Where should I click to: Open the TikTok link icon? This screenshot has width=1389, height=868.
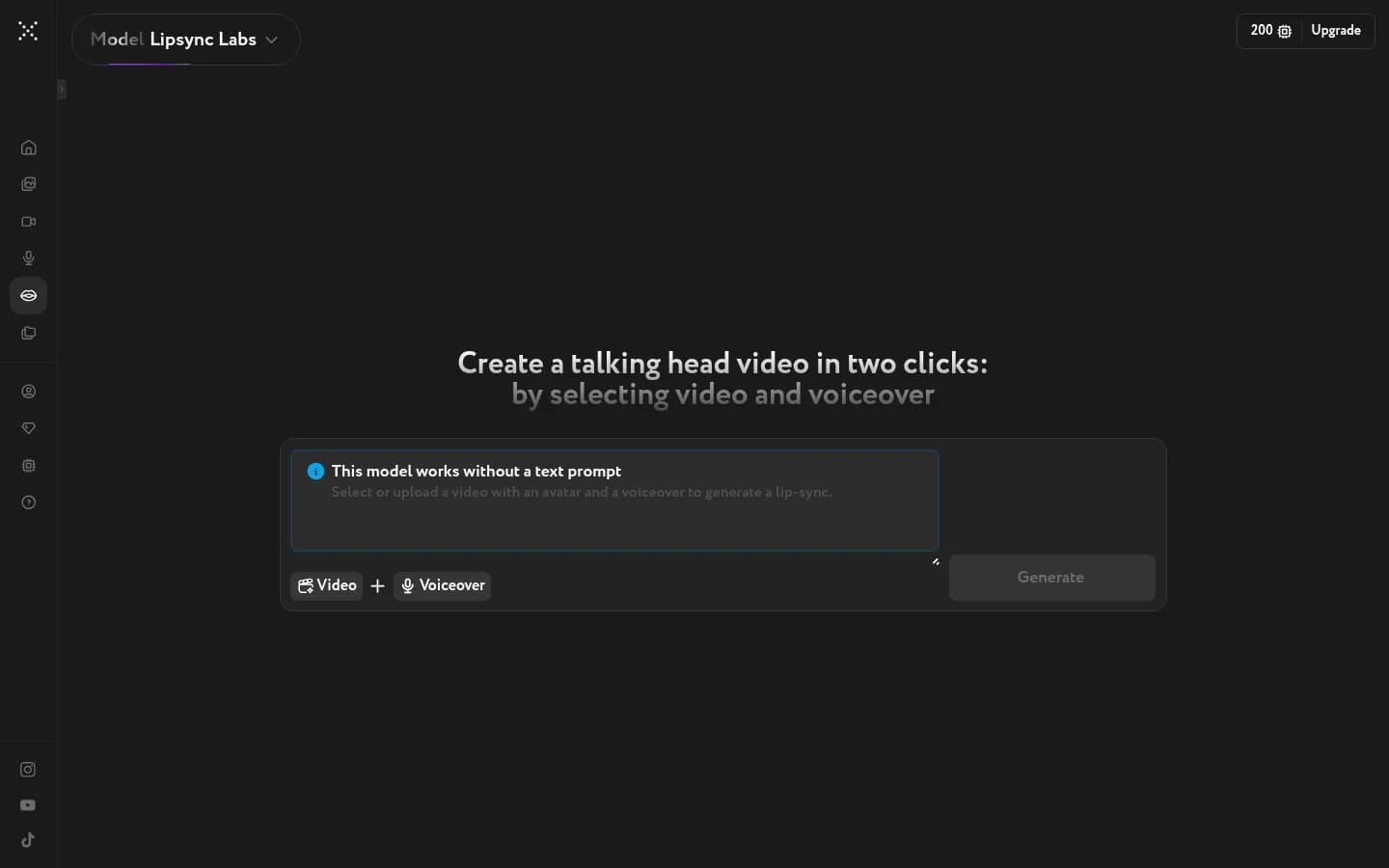click(28, 840)
